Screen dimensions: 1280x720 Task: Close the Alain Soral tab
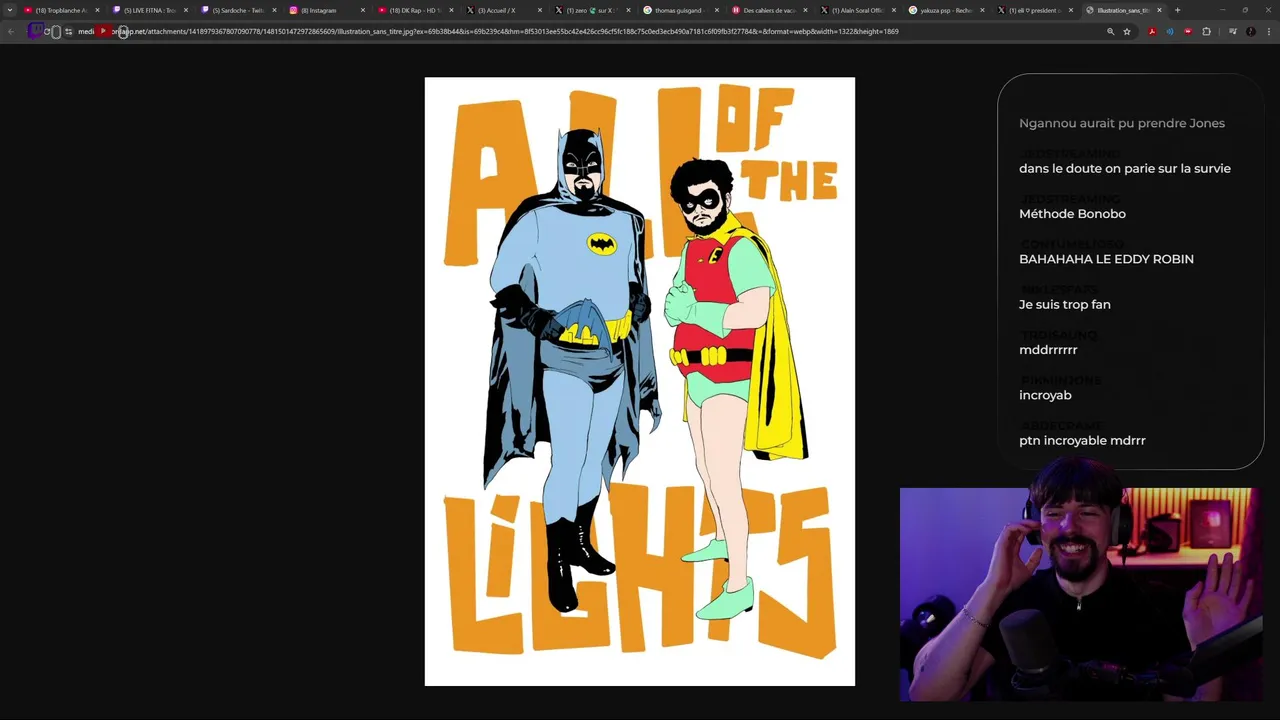point(894,10)
